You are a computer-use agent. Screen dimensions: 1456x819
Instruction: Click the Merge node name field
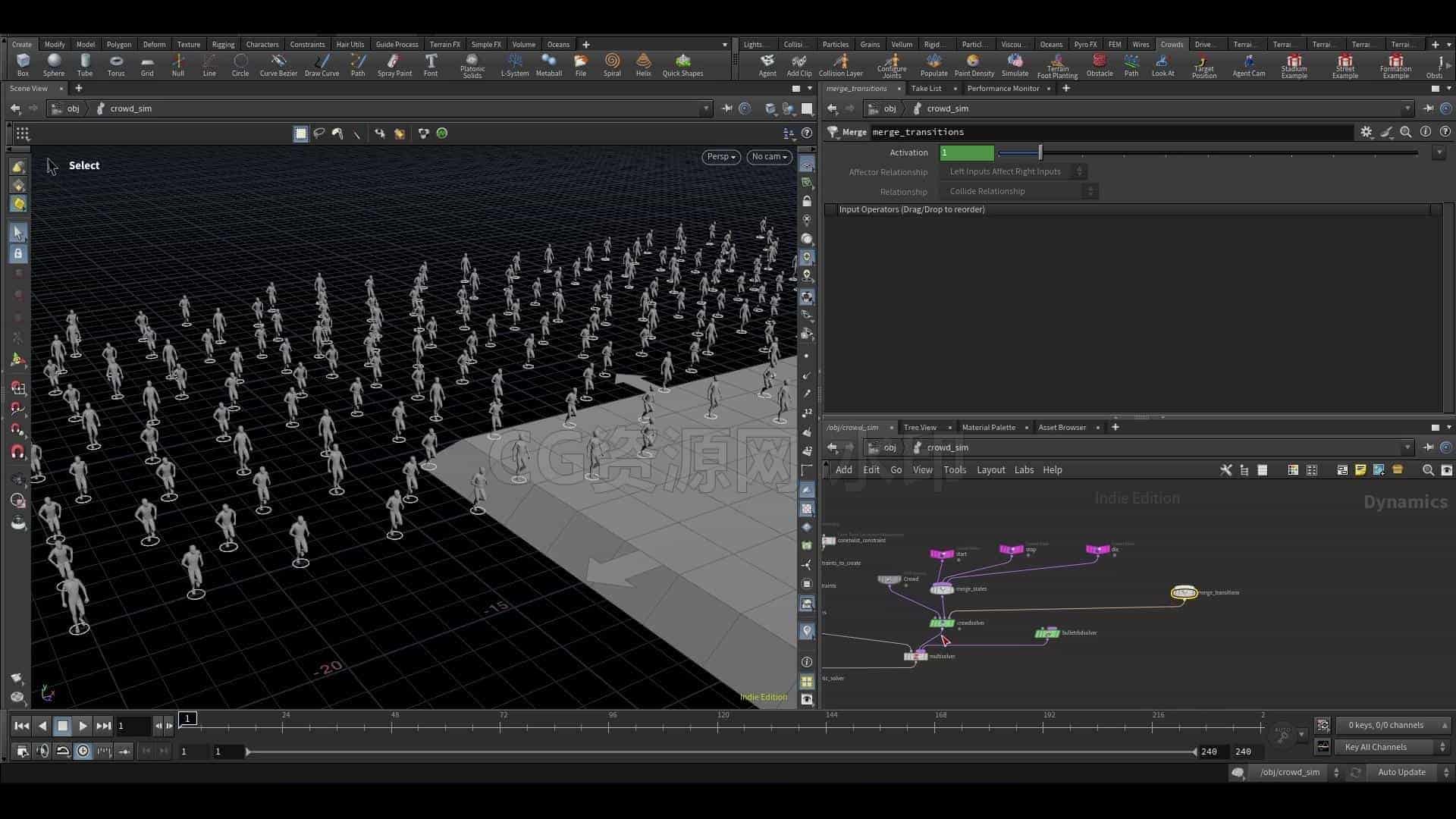pyautogui.click(x=1111, y=132)
